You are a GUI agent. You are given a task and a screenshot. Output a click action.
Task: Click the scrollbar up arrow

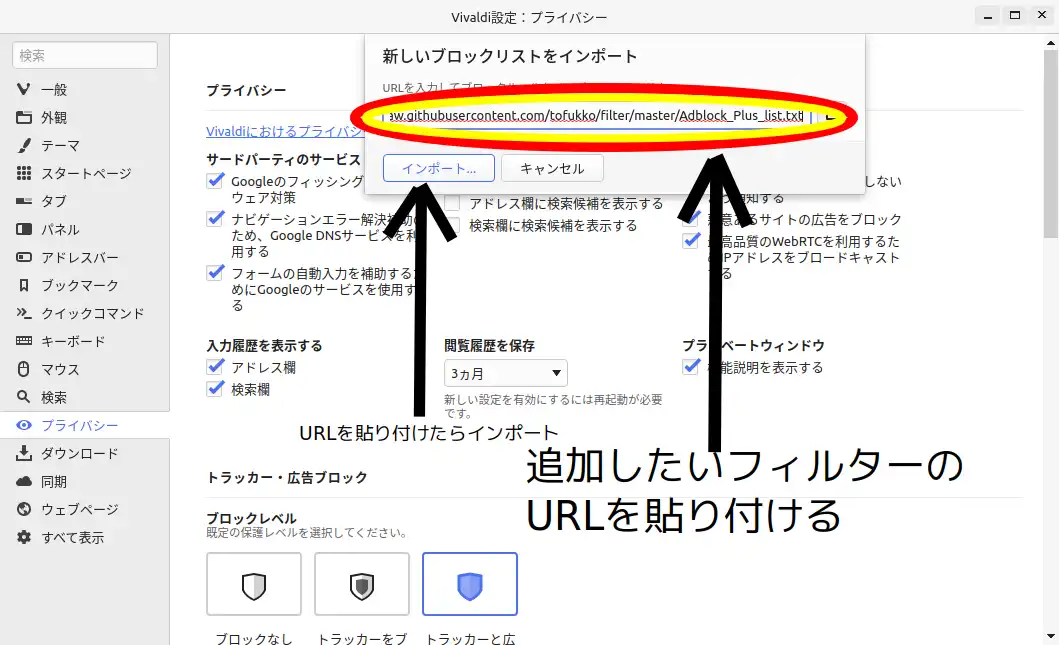pyautogui.click(x=1050, y=42)
